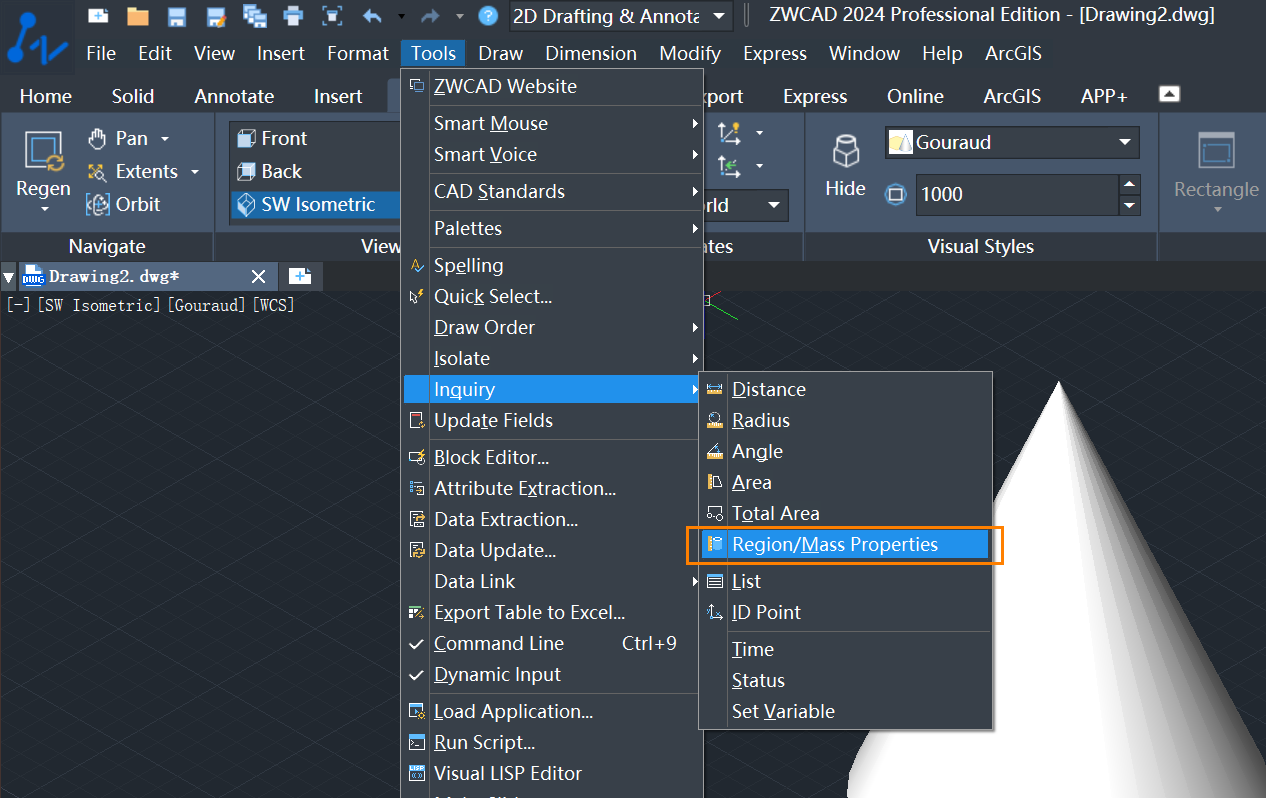
Task: Click the [Gouraud] viewport label
Action: tap(206, 305)
